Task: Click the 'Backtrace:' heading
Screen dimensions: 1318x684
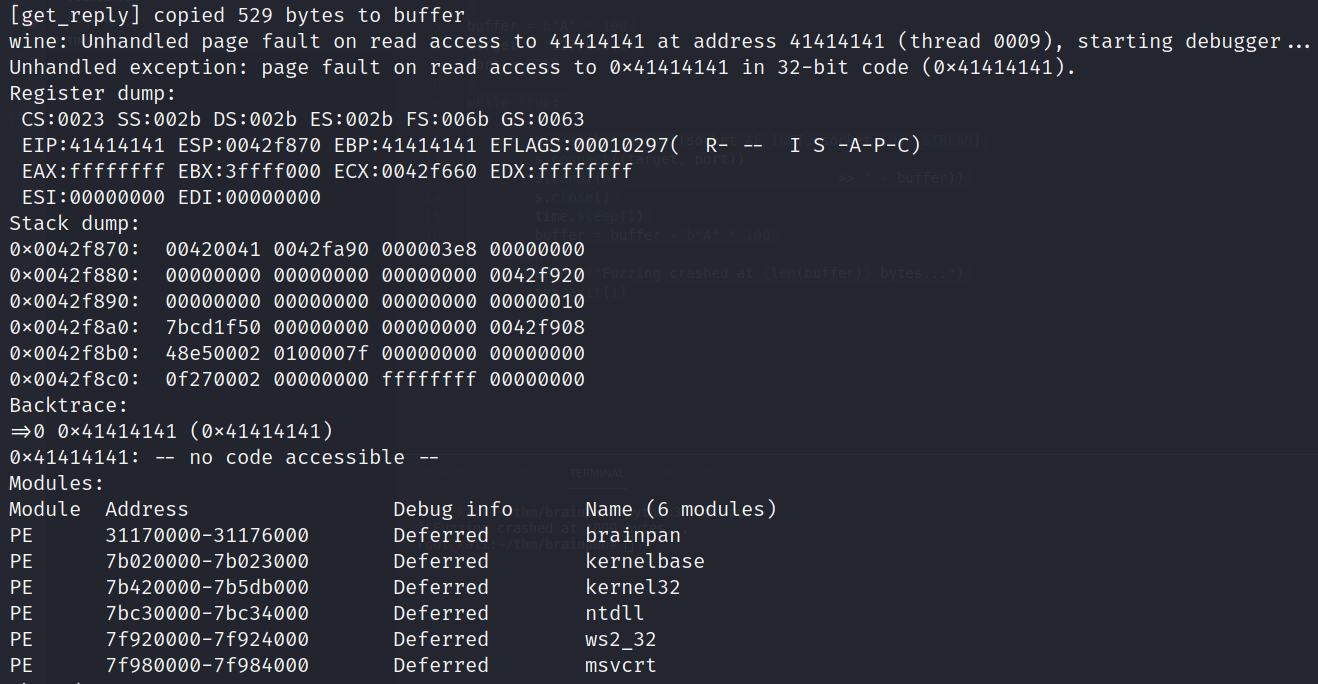Action: 69,405
